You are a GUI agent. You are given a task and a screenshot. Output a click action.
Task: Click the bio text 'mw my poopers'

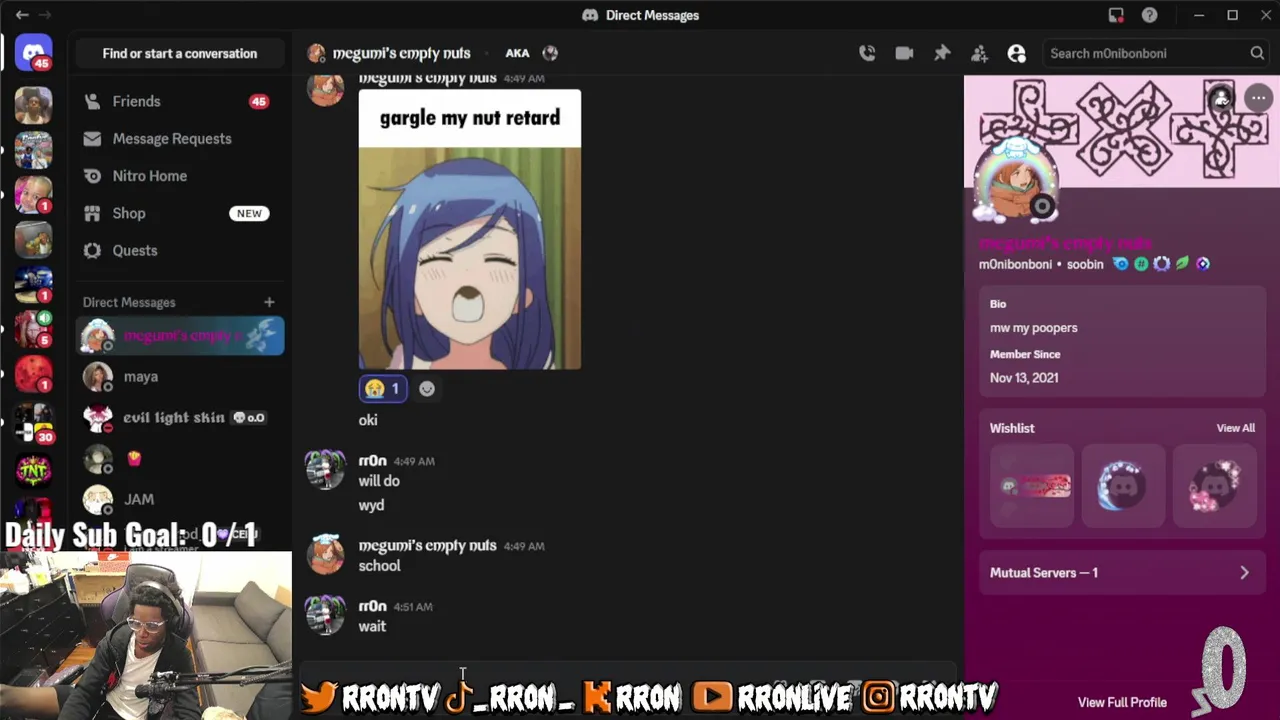click(1033, 328)
